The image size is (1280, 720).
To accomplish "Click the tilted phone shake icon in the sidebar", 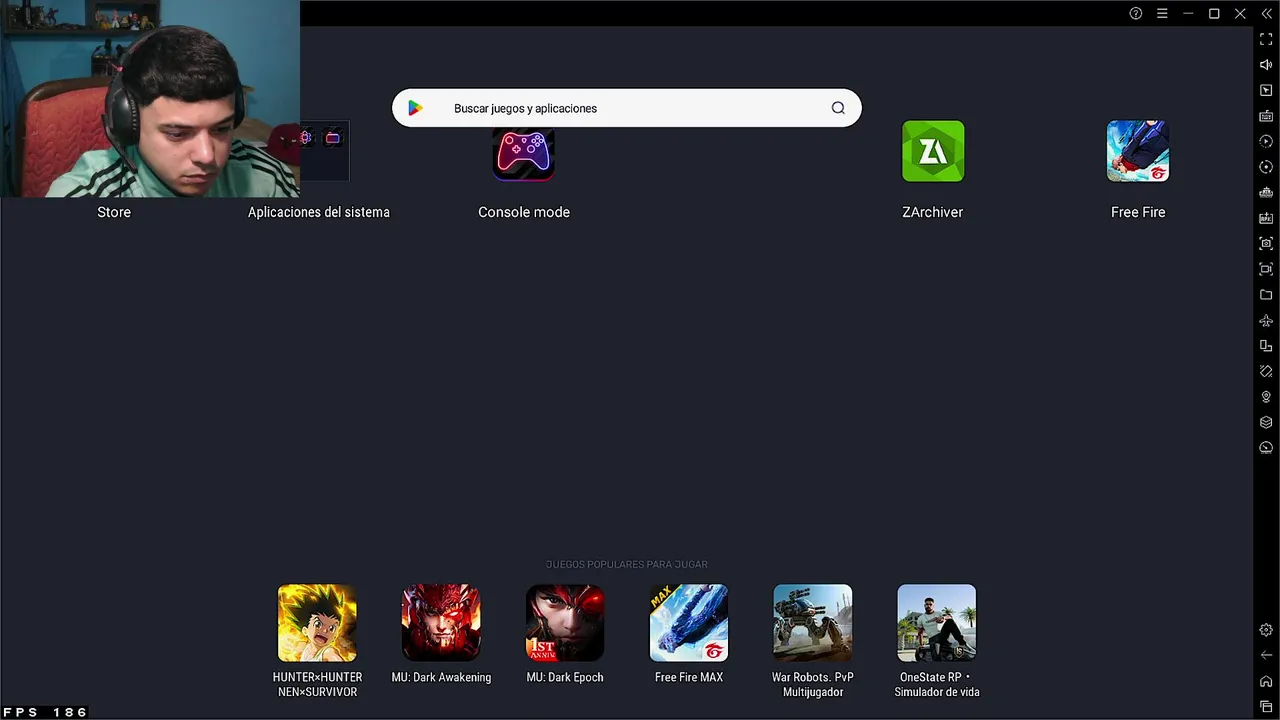I will 1266,371.
